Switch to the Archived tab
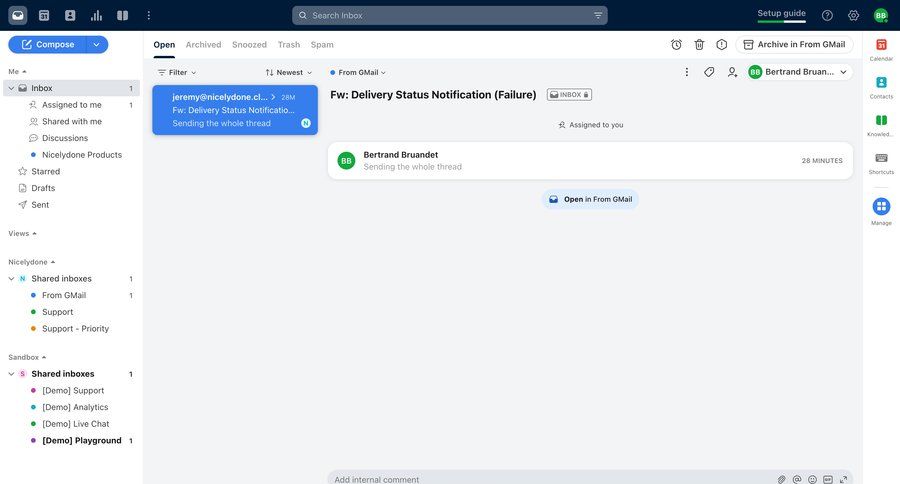Image resolution: width=900 pixels, height=484 pixels. [203, 44]
